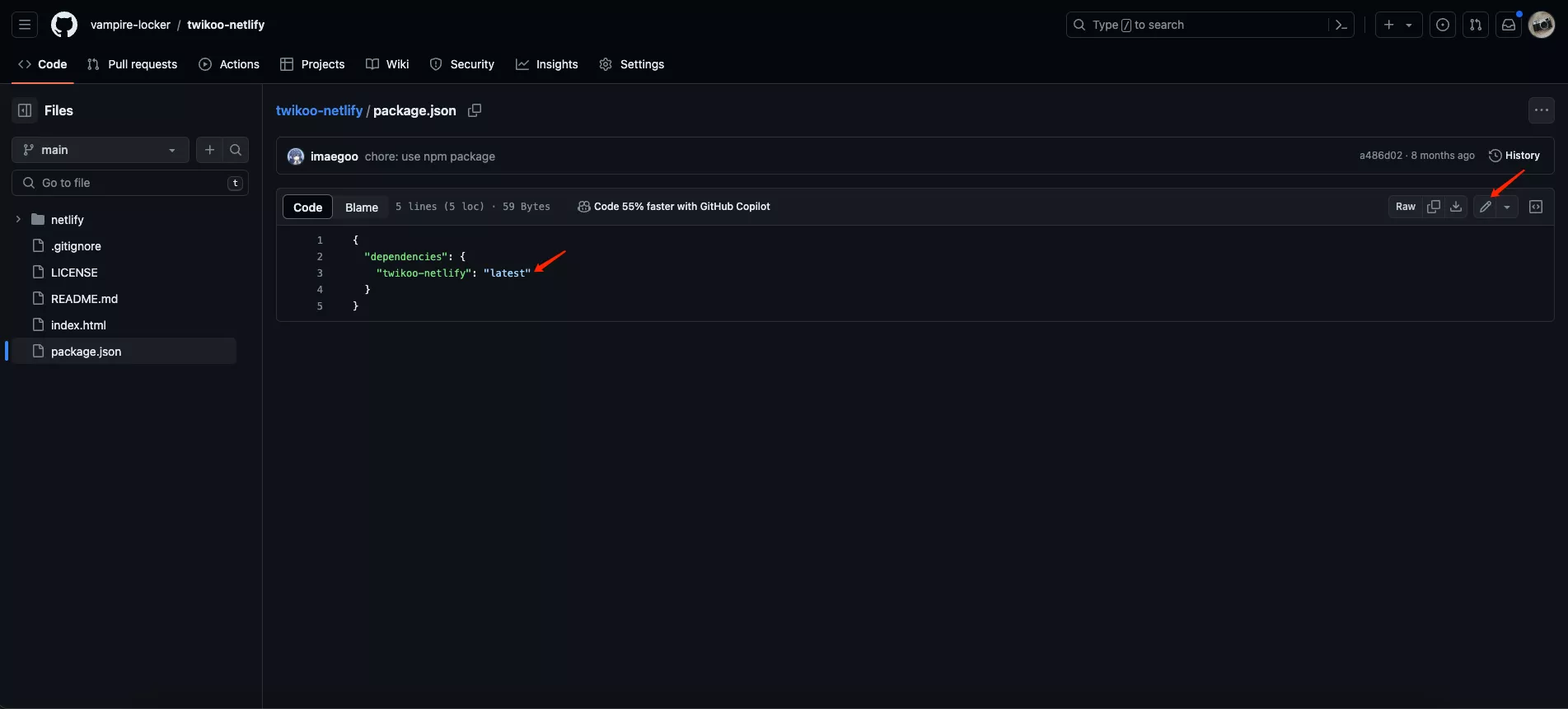Collapse the Files side panel
Image resolution: width=1568 pixels, height=709 pixels.
click(25, 110)
